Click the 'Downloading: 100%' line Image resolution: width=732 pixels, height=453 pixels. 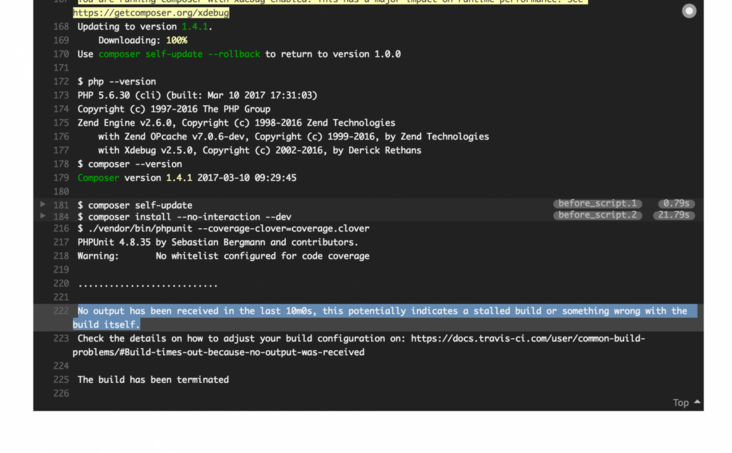[142, 40]
